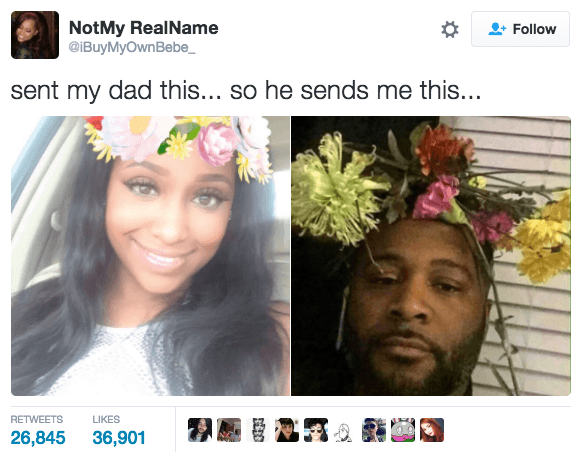Screen dimensions: 579x452
Task: Click the LIKES label
Action: click(x=106, y=420)
